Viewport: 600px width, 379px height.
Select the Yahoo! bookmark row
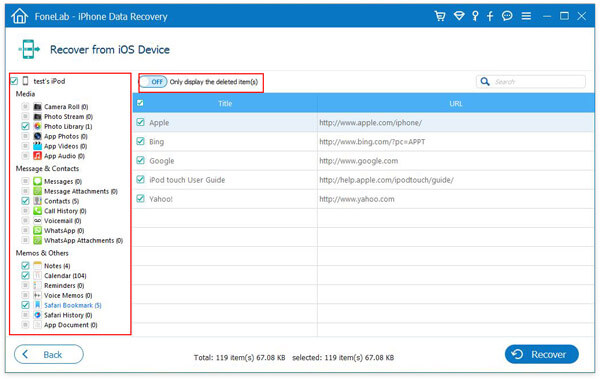(x=363, y=199)
